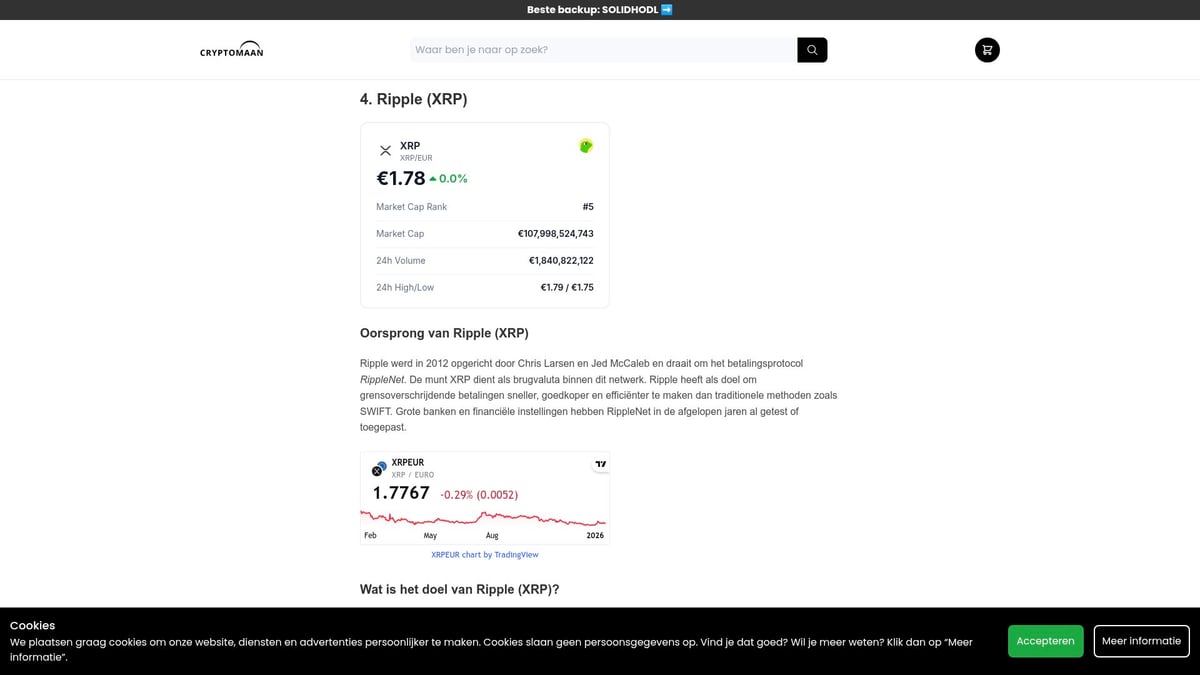Click the 1.7767 quote on the chart
The width and height of the screenshot is (1200, 675).
point(400,492)
